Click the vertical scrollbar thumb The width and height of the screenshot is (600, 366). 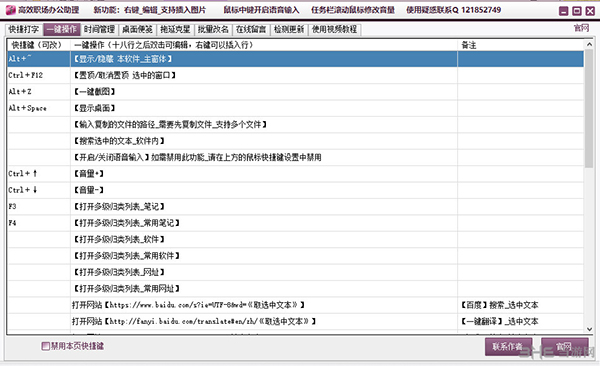pyautogui.click(x=589, y=108)
